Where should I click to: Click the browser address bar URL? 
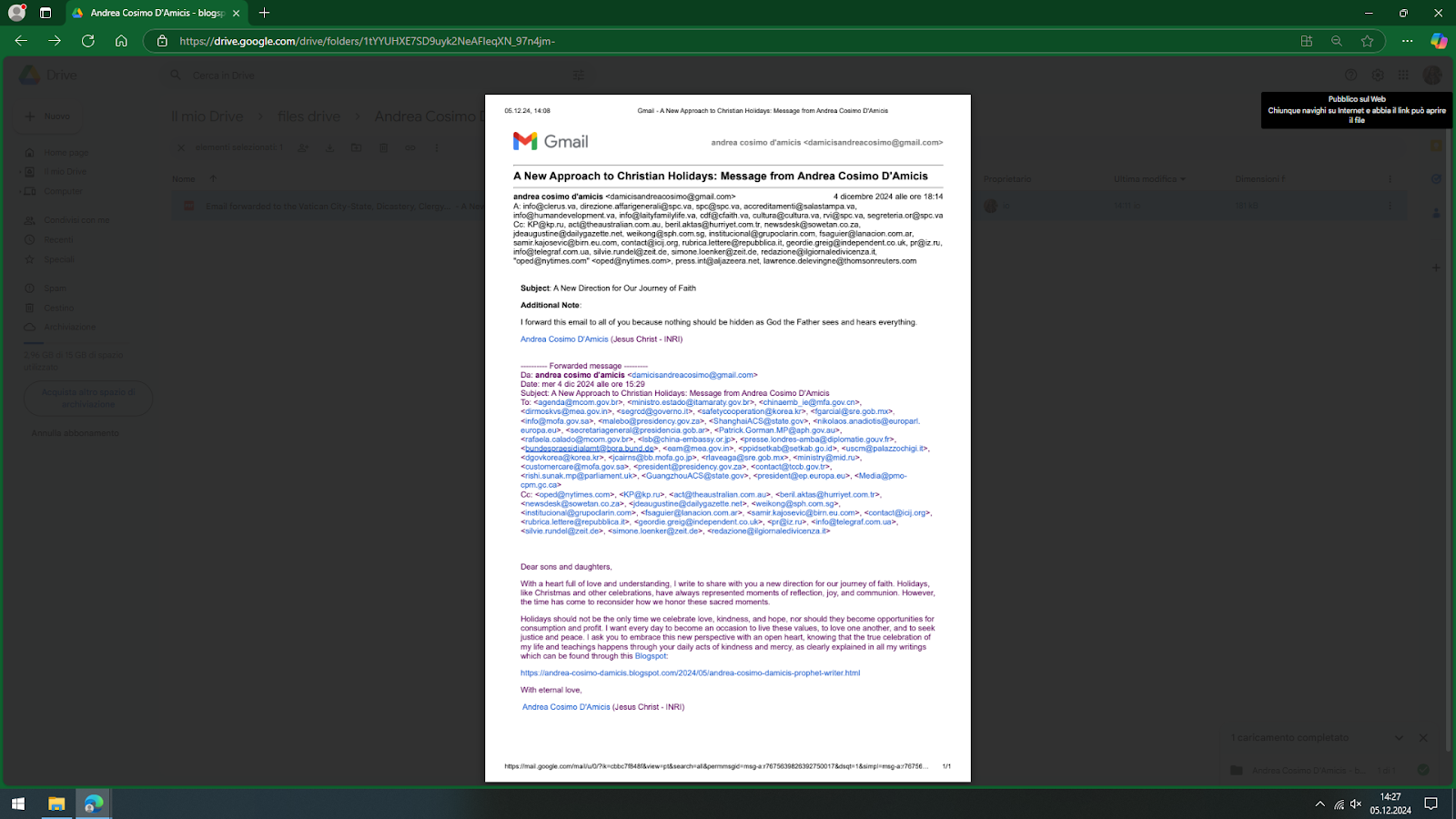367,41
